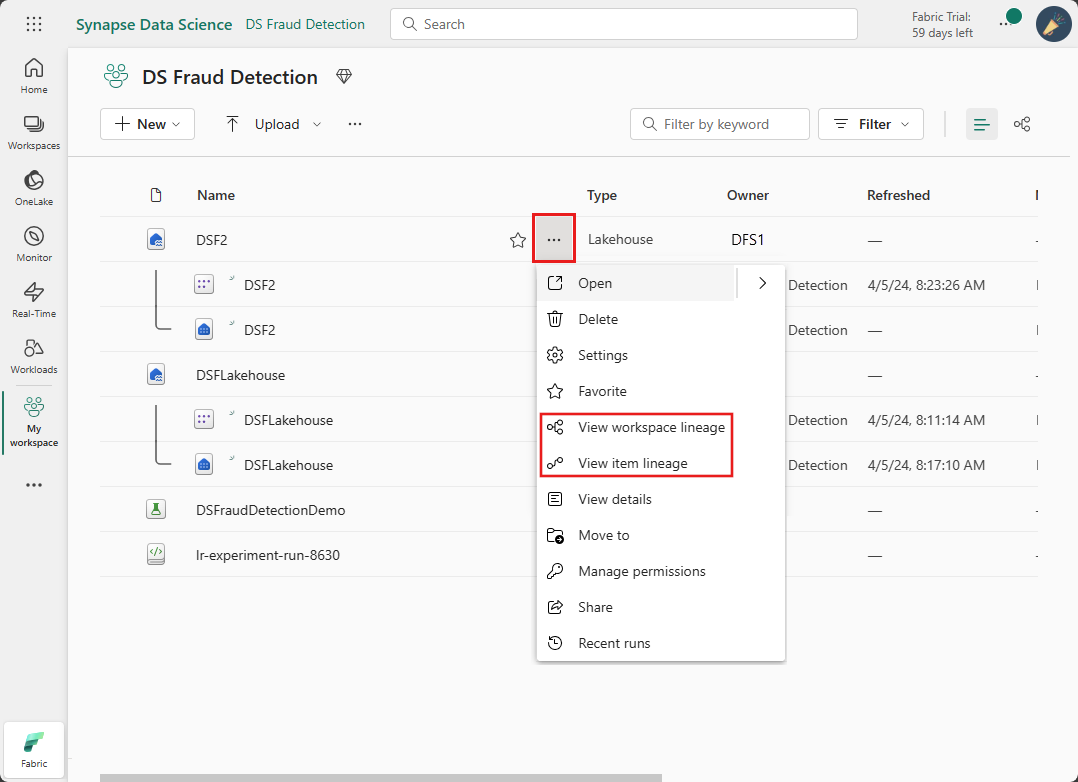Sort by Type column header
This screenshot has width=1078, height=782.
point(602,195)
